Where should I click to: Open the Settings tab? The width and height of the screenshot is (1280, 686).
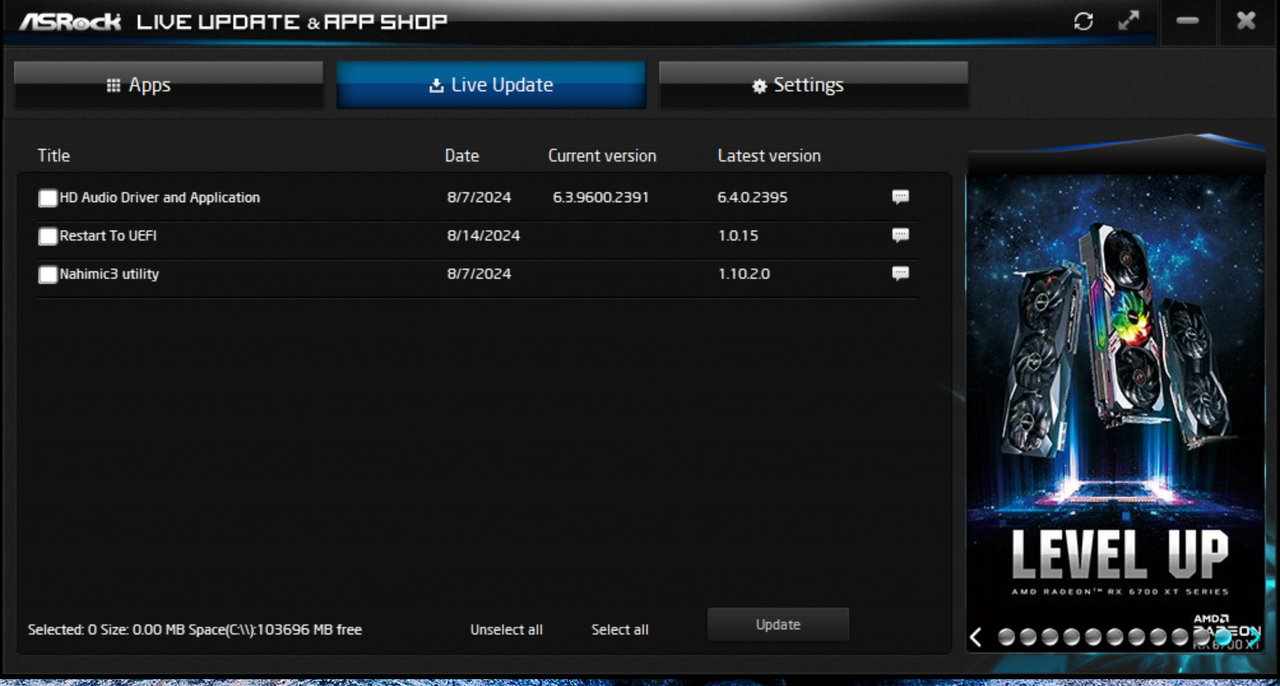pos(813,85)
